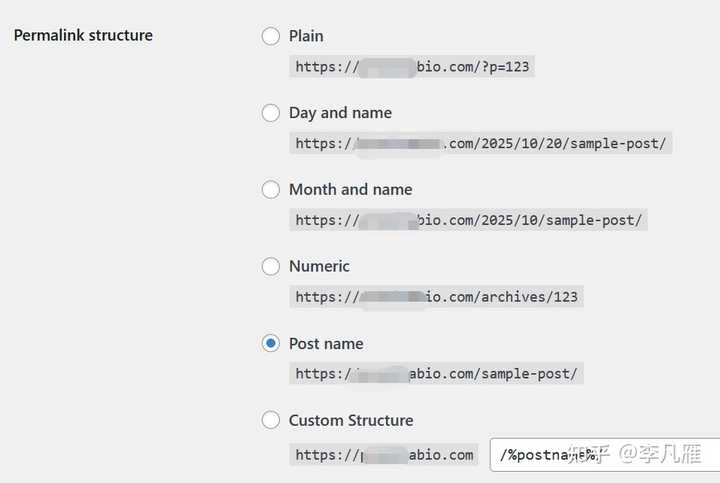
Task: Click the example URL under Post name
Action: 436,374
